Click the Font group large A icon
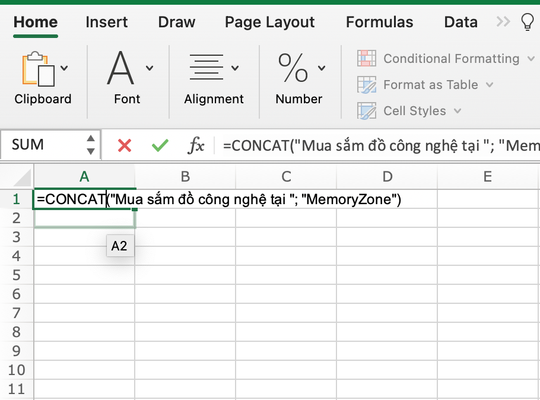The image size is (540, 400). click(x=120, y=68)
